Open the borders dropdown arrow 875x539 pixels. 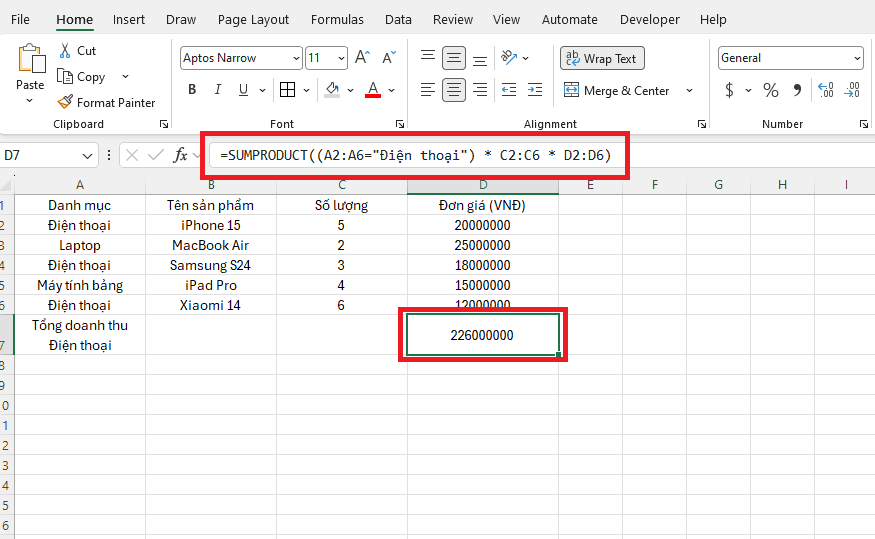pos(306,90)
